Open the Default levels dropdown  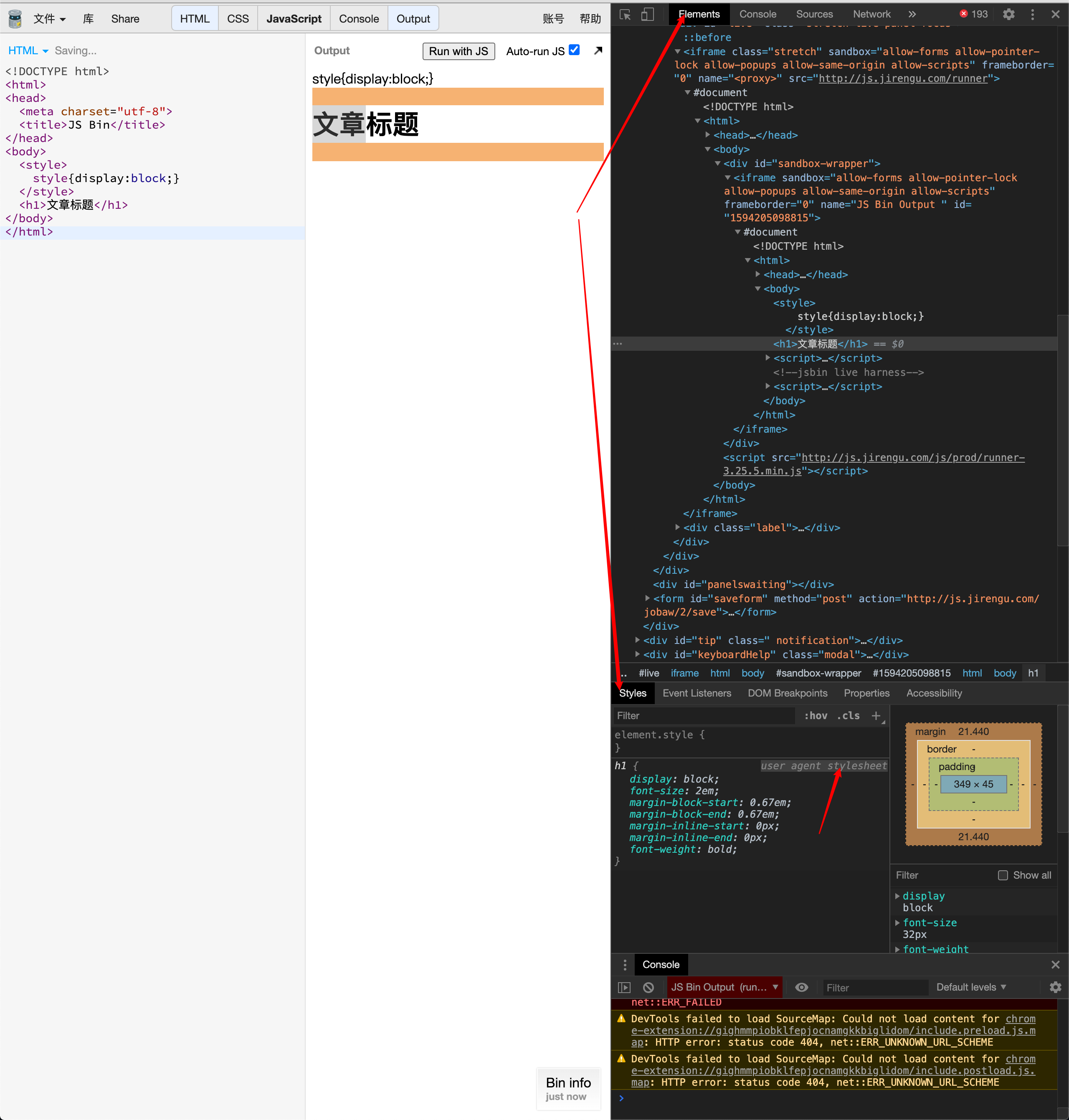click(972, 987)
